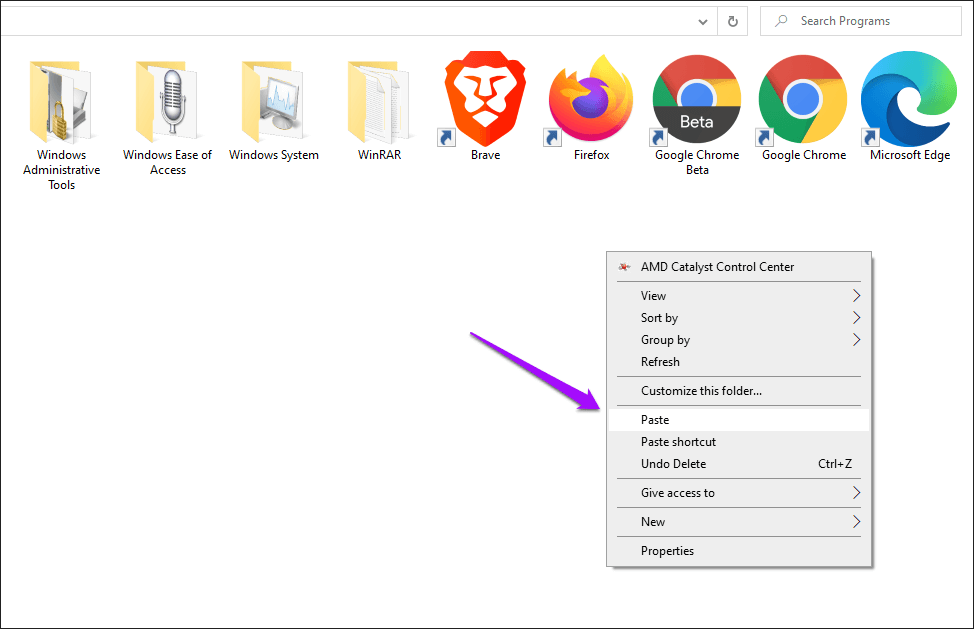The width and height of the screenshot is (974, 629).
Task: Click the 'Brave' name label
Action: (x=485, y=155)
